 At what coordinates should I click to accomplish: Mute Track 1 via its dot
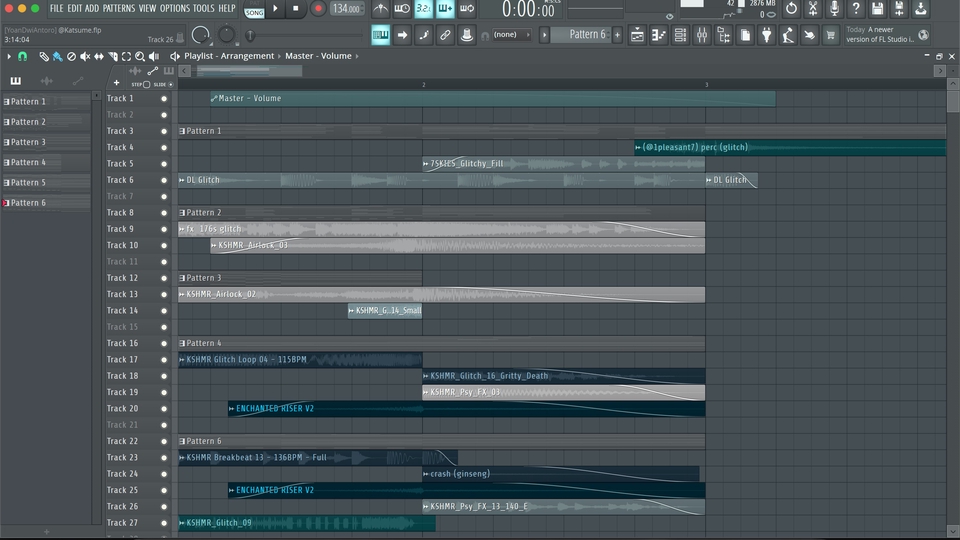pos(163,99)
